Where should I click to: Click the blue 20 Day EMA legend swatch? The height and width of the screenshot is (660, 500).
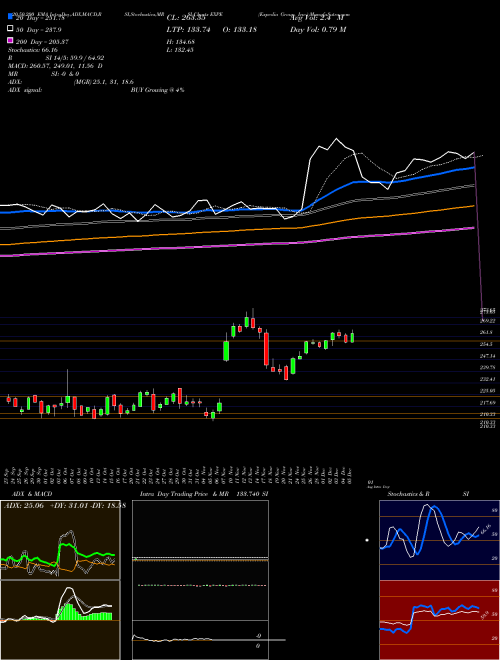[x=10, y=16]
